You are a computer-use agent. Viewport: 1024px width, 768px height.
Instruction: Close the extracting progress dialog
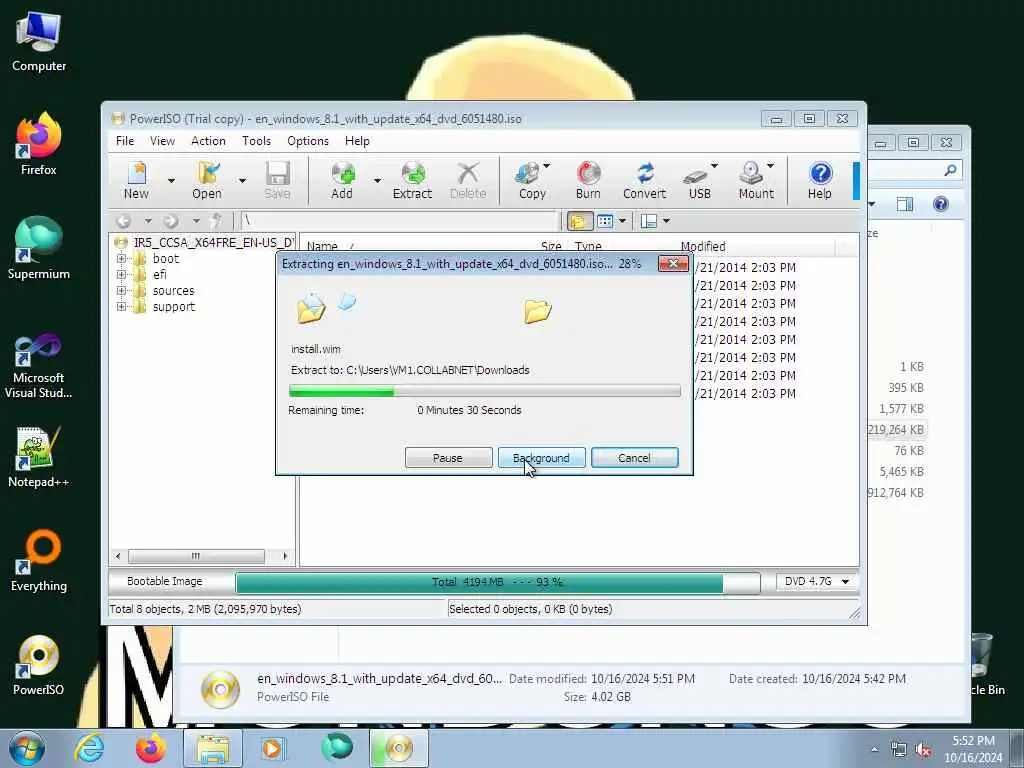pyautogui.click(x=673, y=264)
